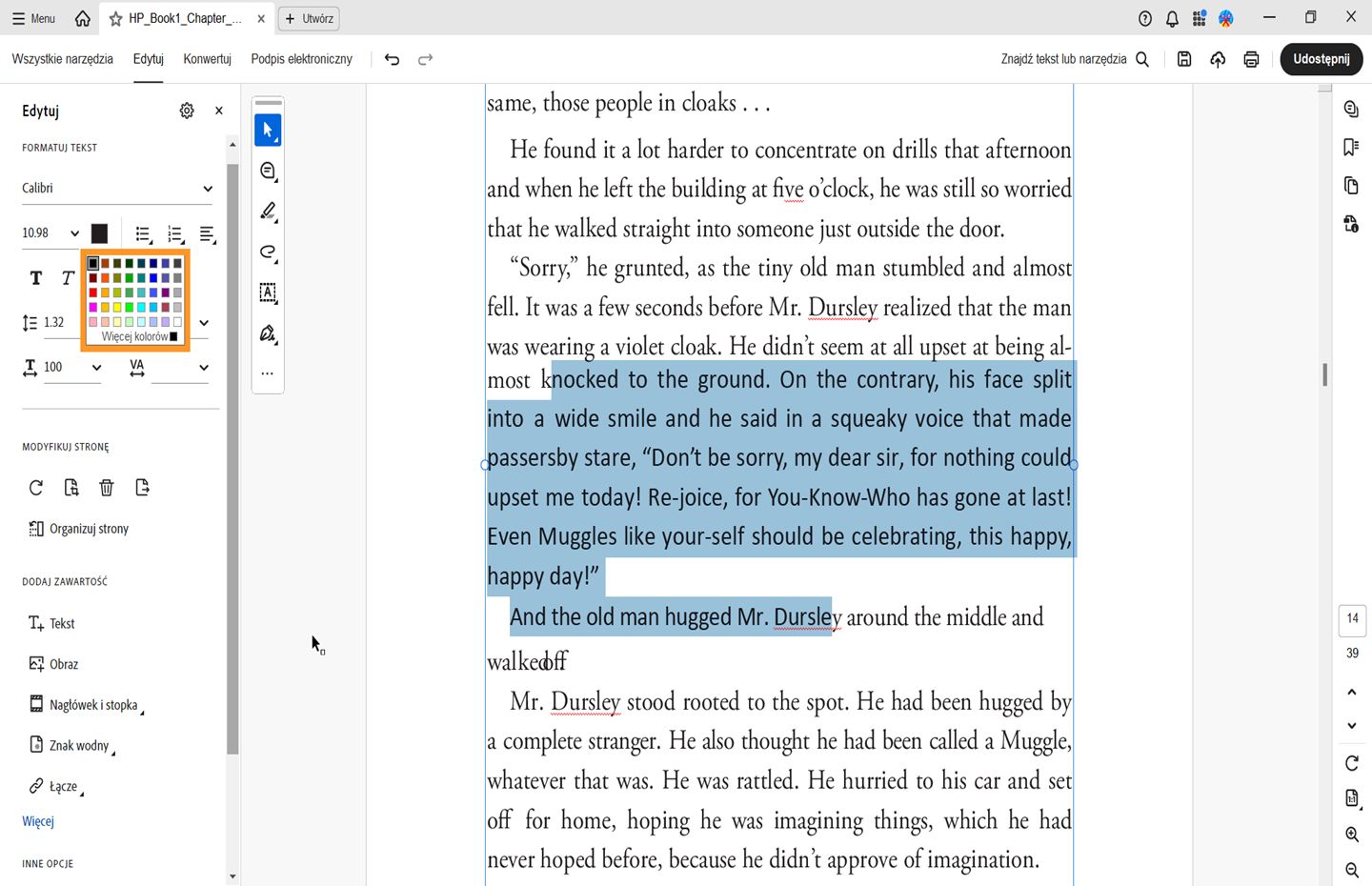Viewport: 1372px width, 886px height.
Task: Switch to Wszystkie narzędzia tab
Action: (x=63, y=59)
